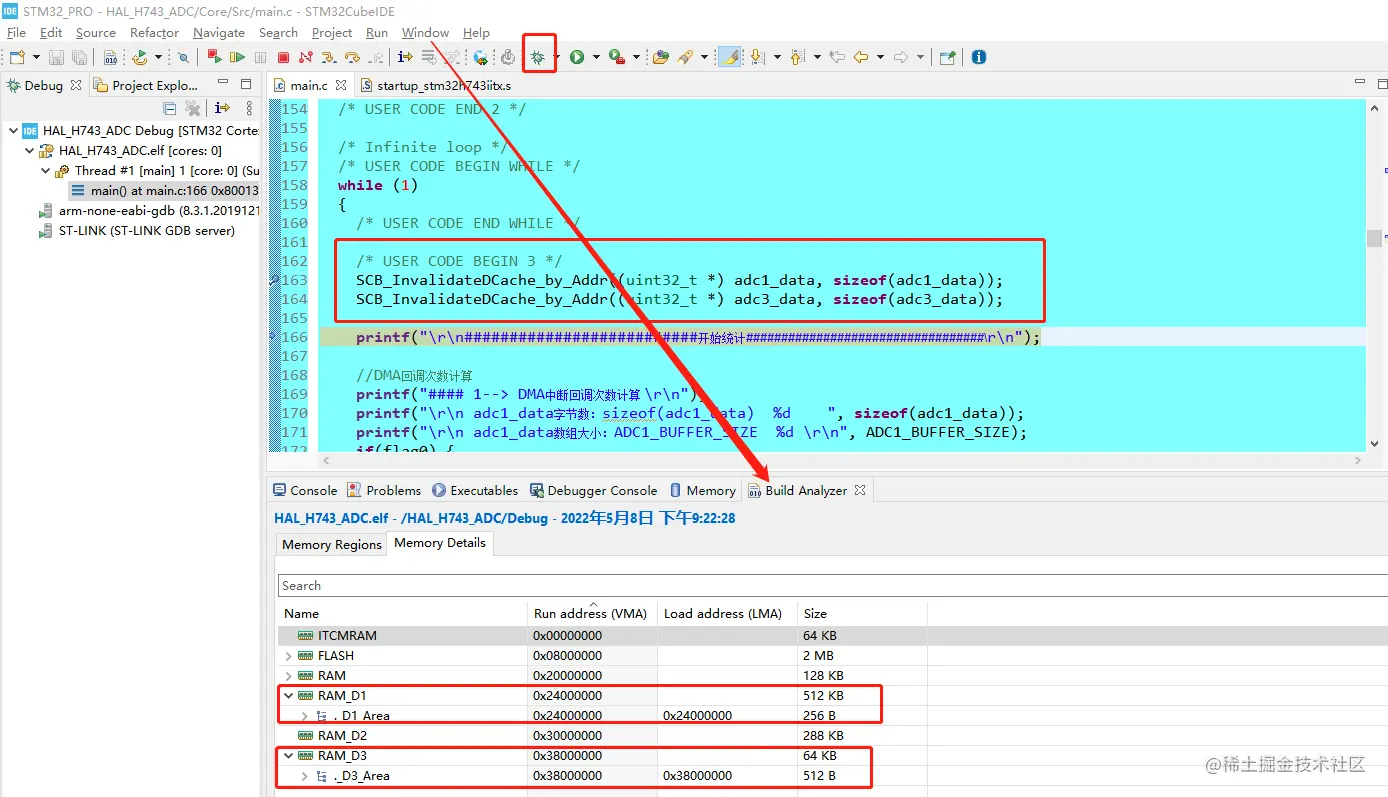Switch to the Debugger Console tab
Image resolution: width=1388 pixels, height=797 pixels.
pos(593,491)
